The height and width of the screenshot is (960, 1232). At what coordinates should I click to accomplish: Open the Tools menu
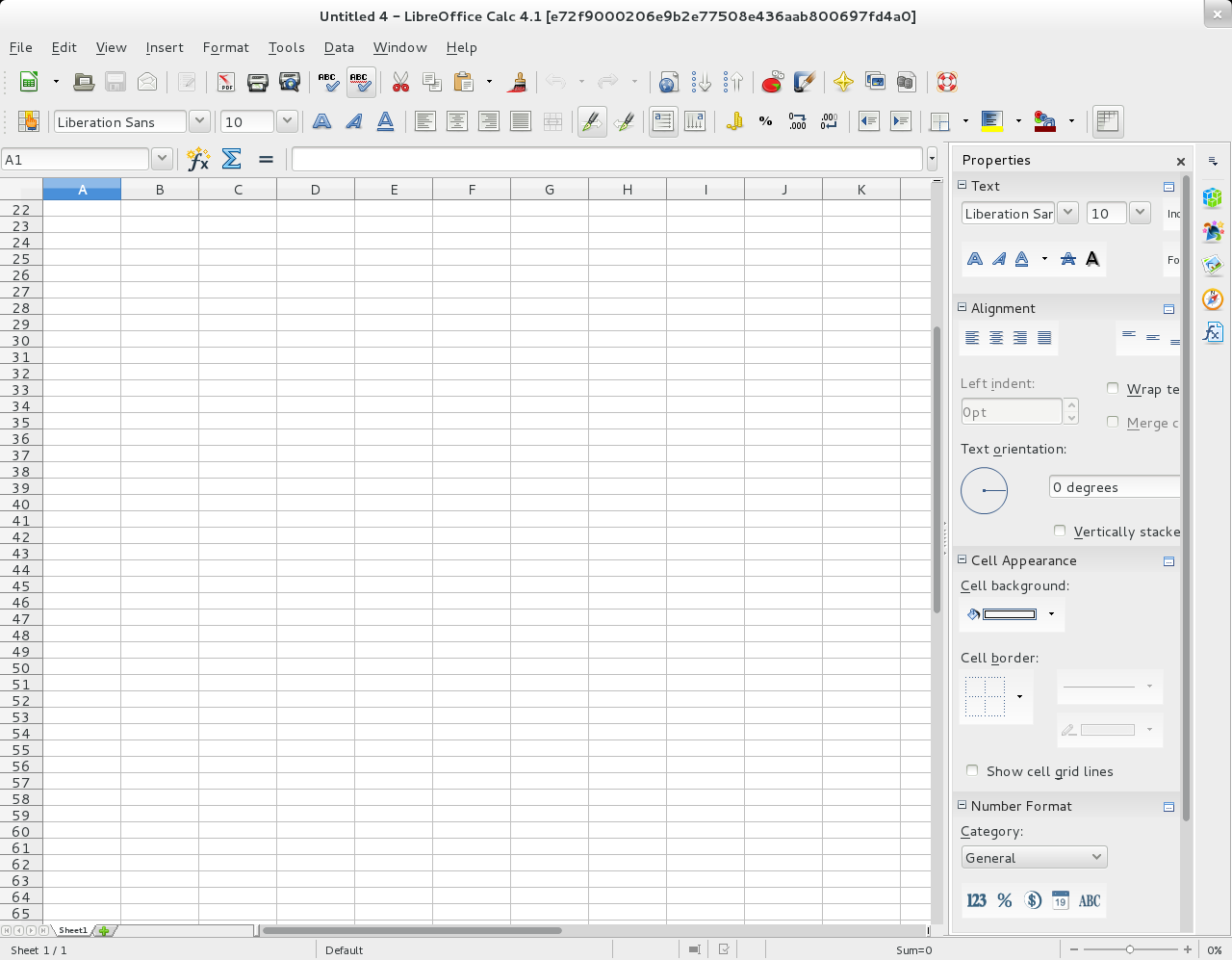286,47
